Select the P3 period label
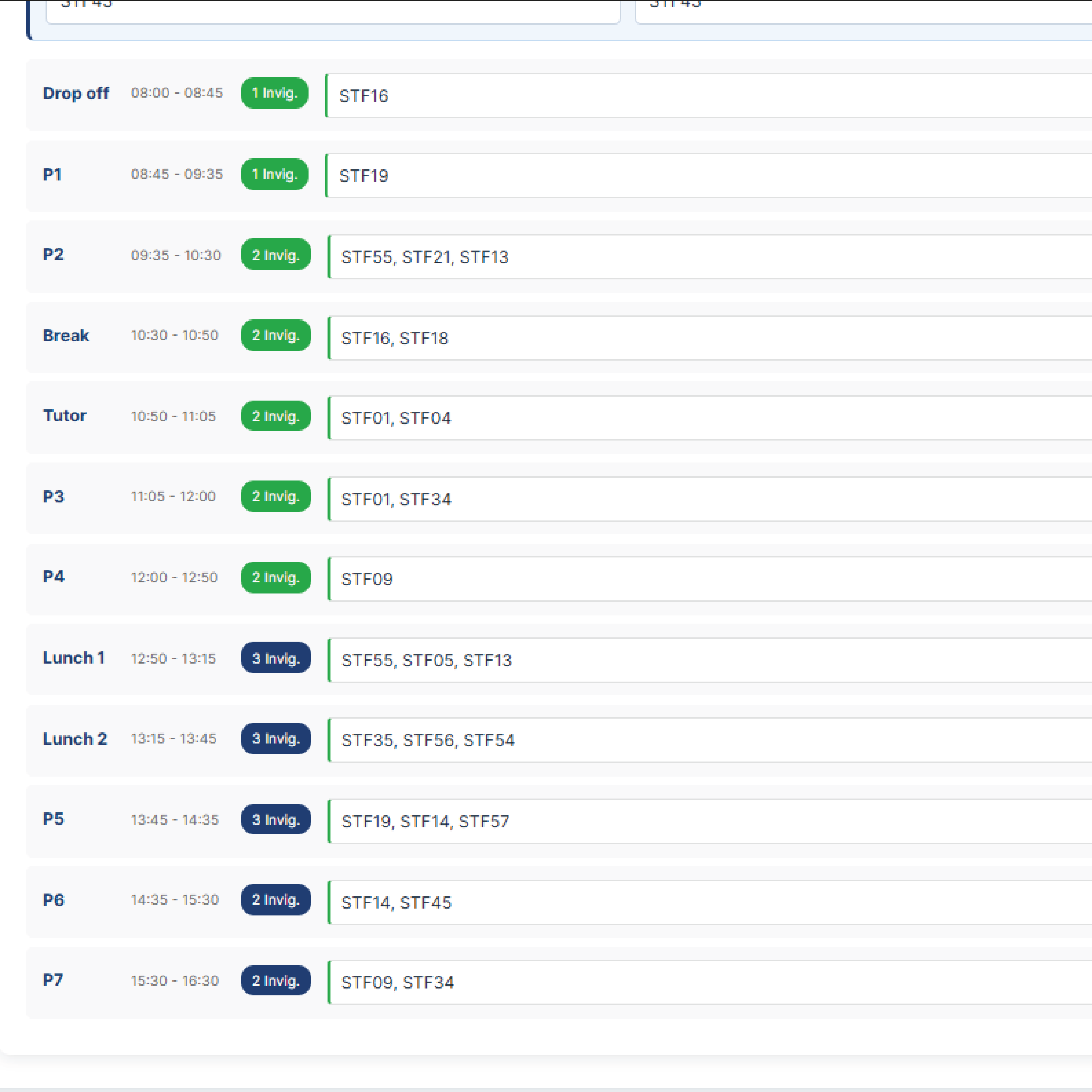 click(x=54, y=496)
